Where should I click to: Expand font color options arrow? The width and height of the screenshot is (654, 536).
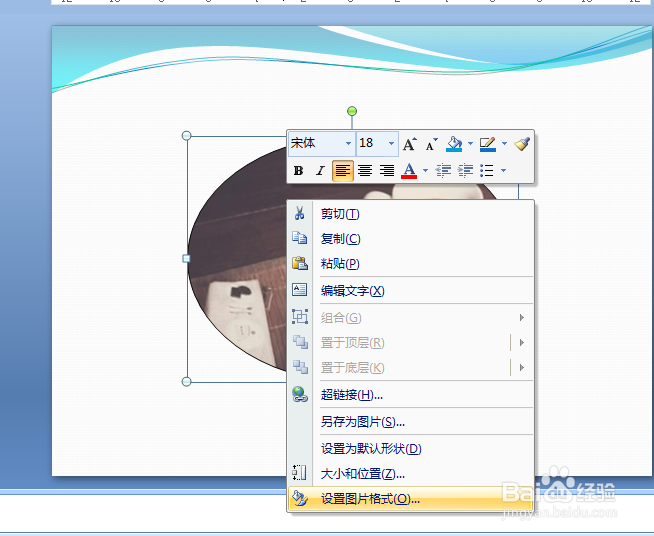click(x=425, y=170)
